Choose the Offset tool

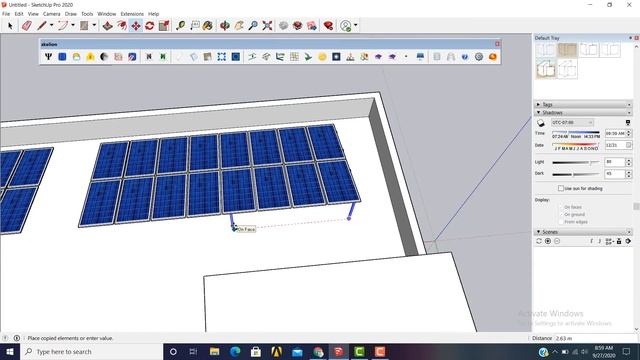(x=122, y=26)
